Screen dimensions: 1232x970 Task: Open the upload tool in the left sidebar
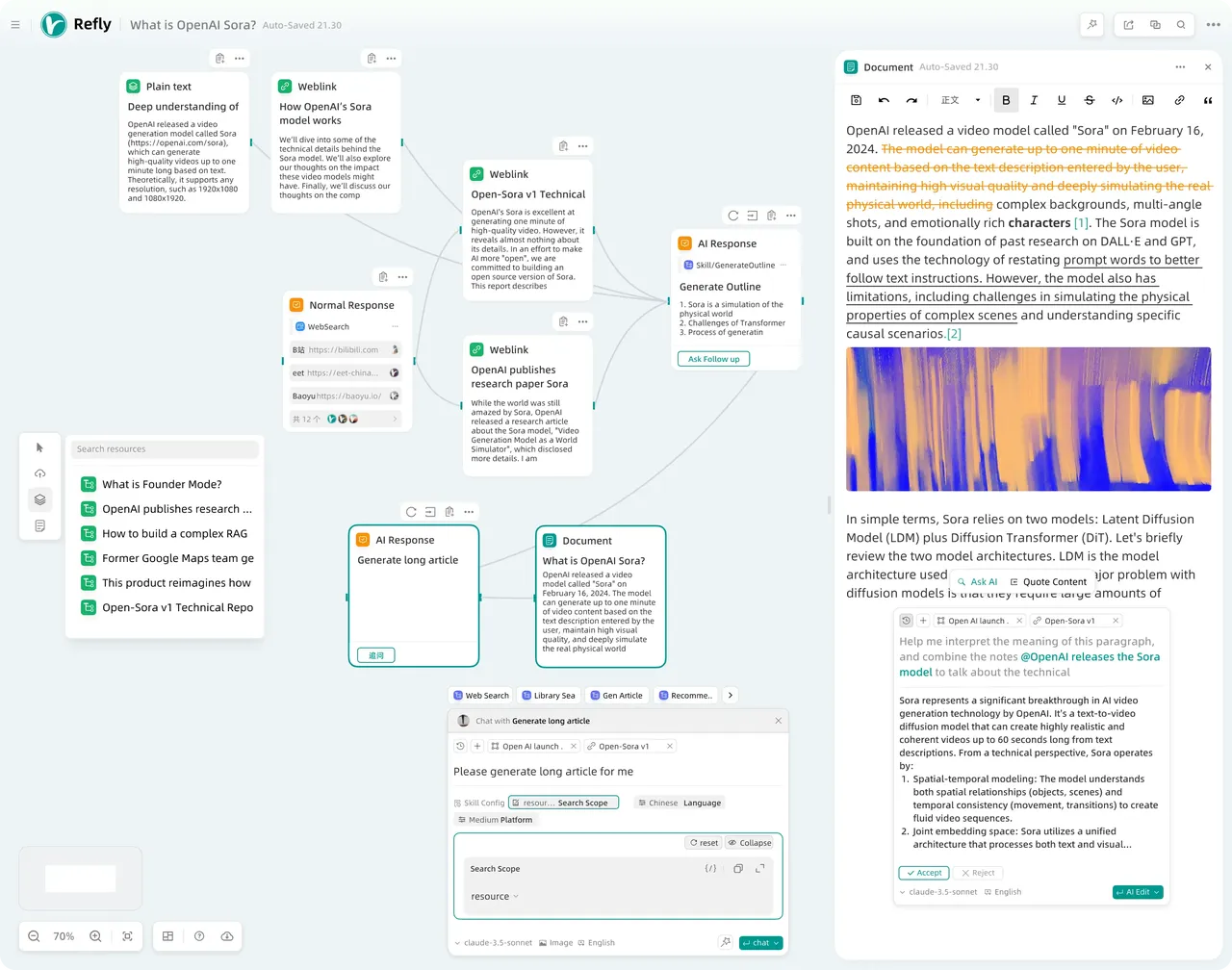(39, 473)
